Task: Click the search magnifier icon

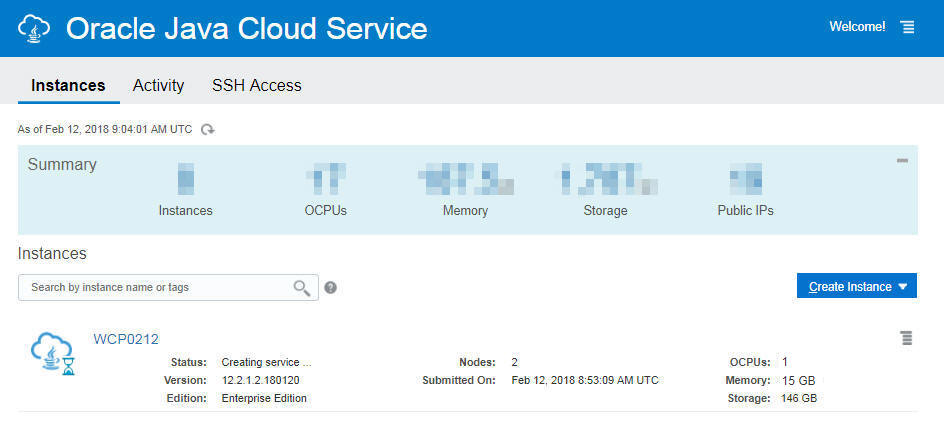Action: (302, 288)
